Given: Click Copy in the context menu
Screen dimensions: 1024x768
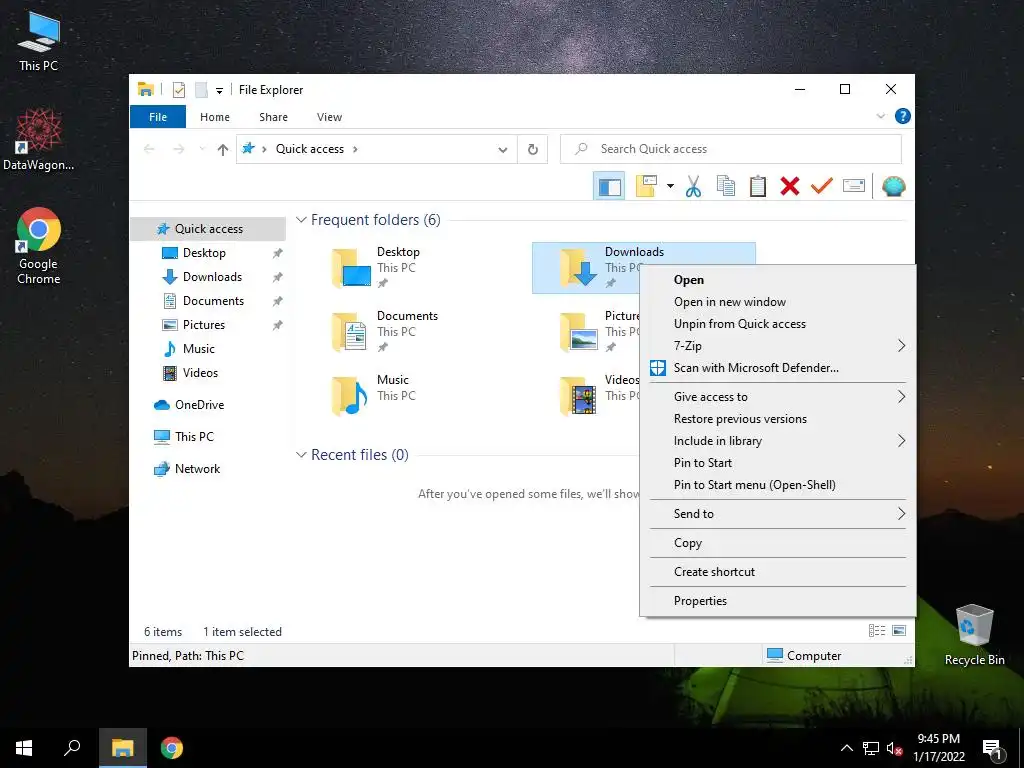Looking at the screenshot, I should (778, 543).
